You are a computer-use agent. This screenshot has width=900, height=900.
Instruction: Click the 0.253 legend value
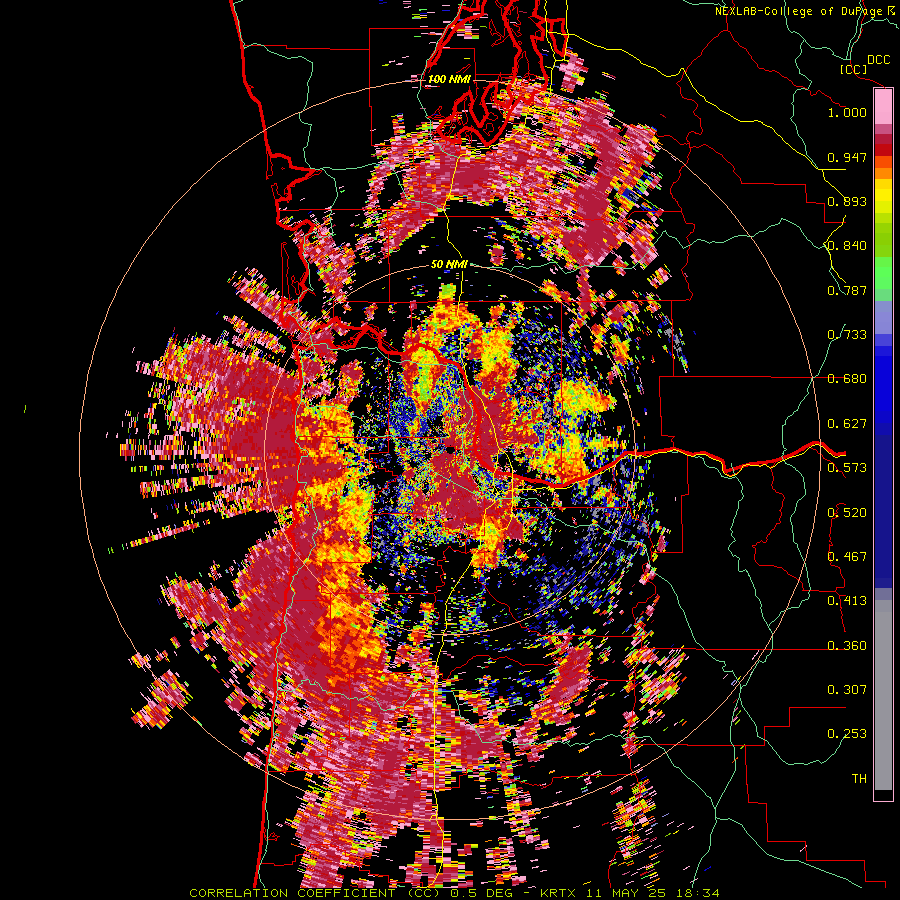pyautogui.click(x=847, y=734)
